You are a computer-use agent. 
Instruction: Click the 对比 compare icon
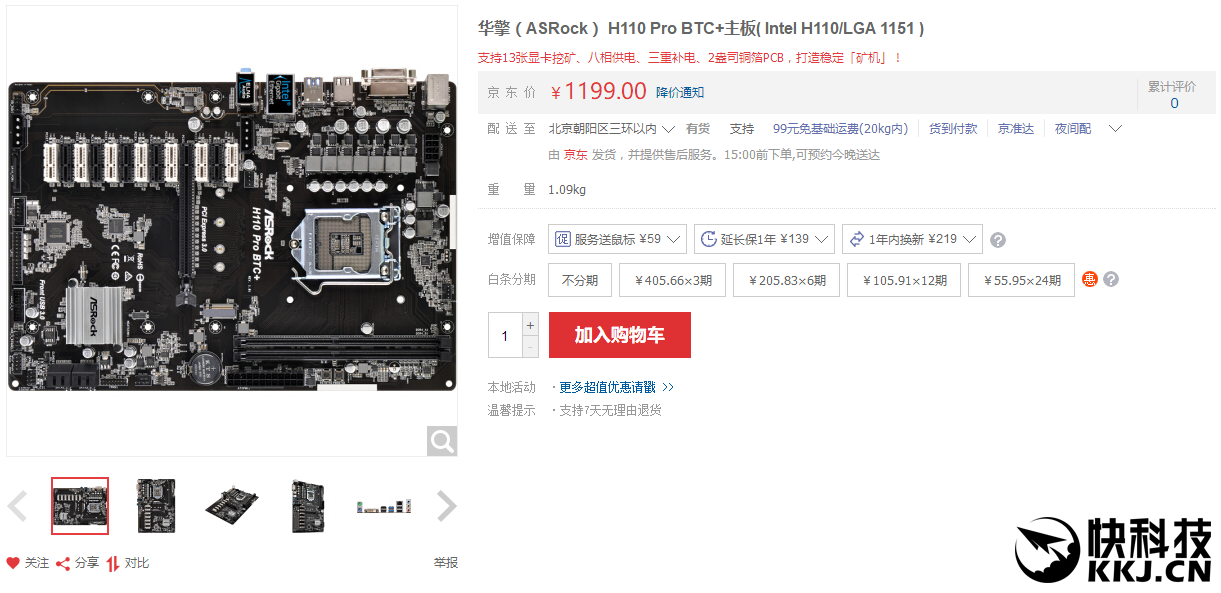(x=113, y=563)
